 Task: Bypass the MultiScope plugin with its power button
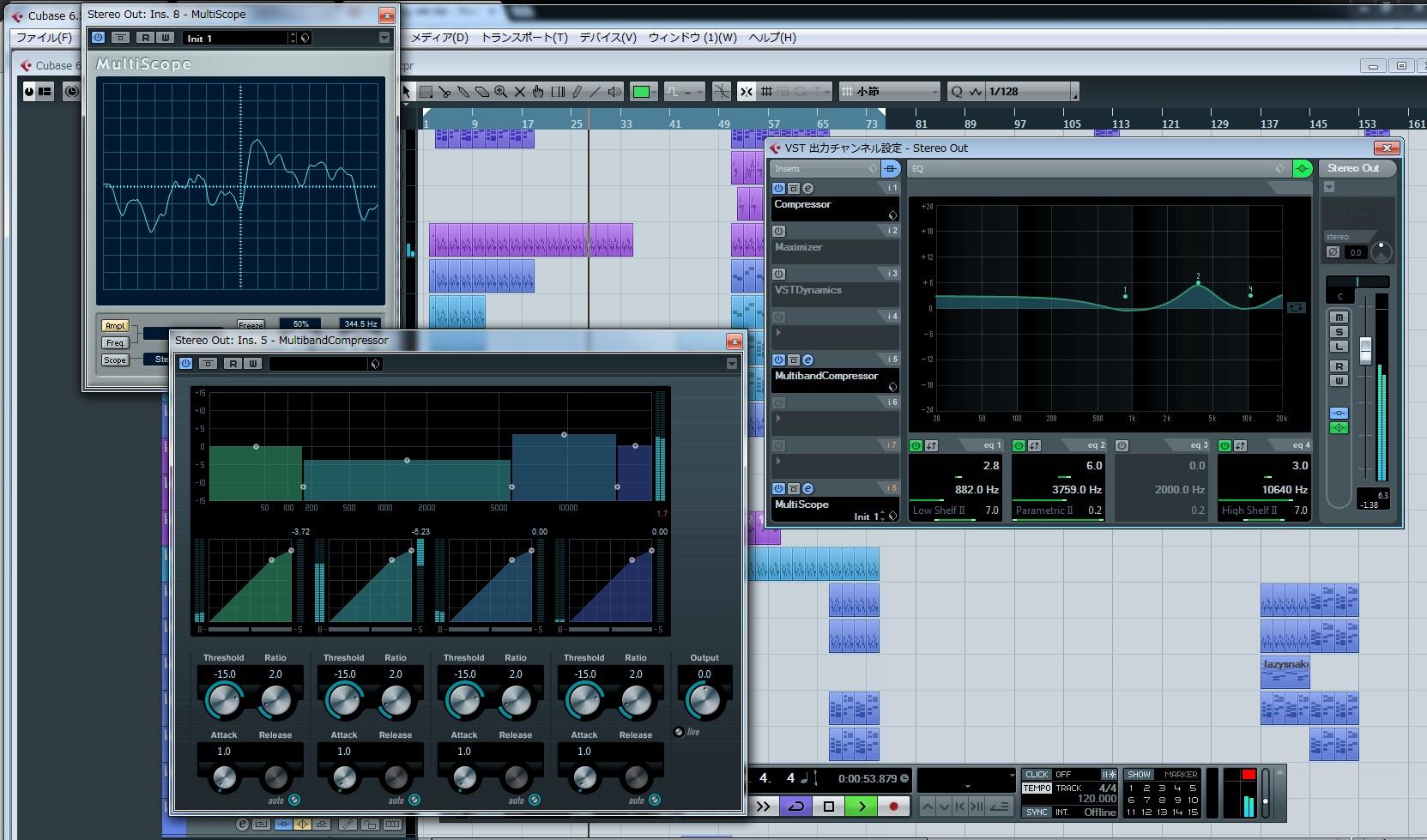coord(98,38)
